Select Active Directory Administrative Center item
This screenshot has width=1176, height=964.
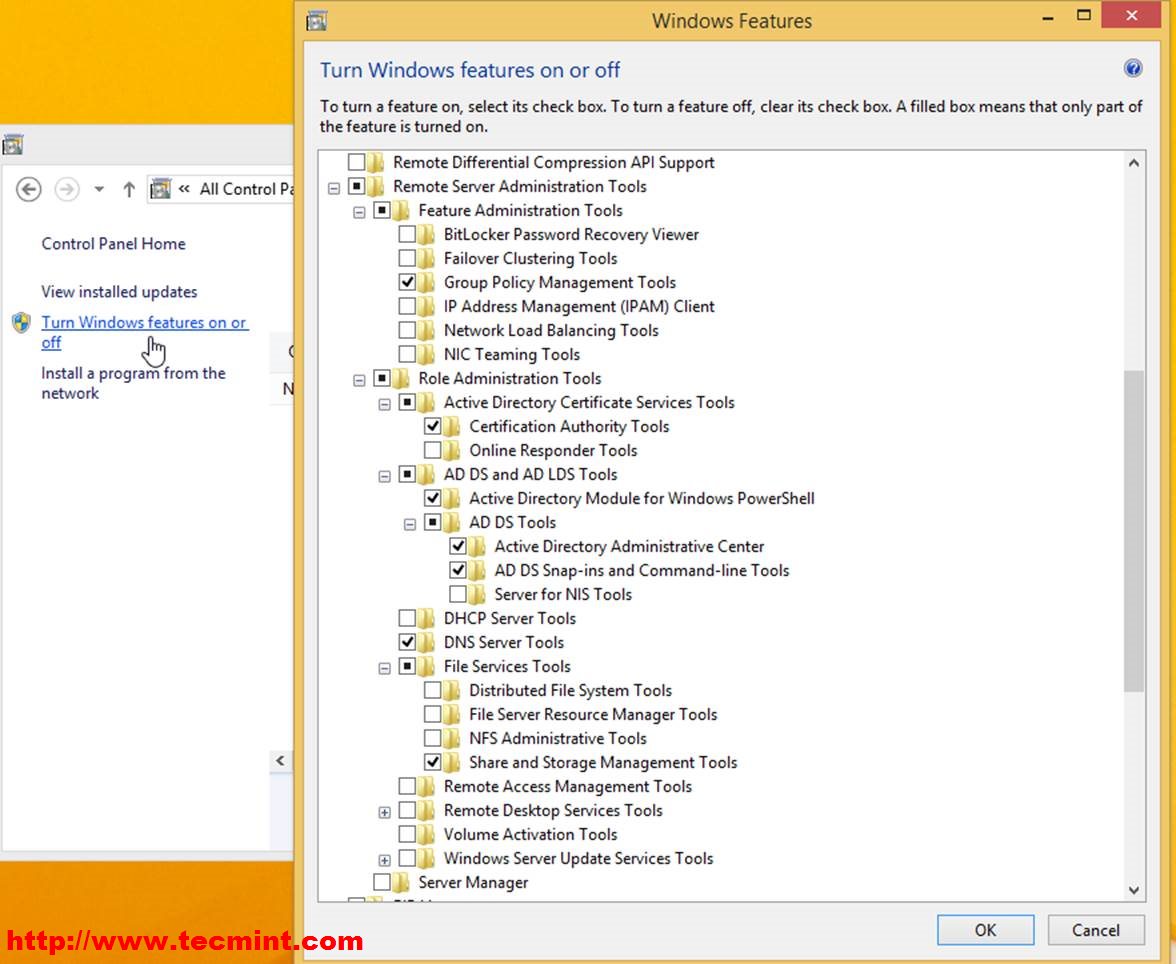628,546
